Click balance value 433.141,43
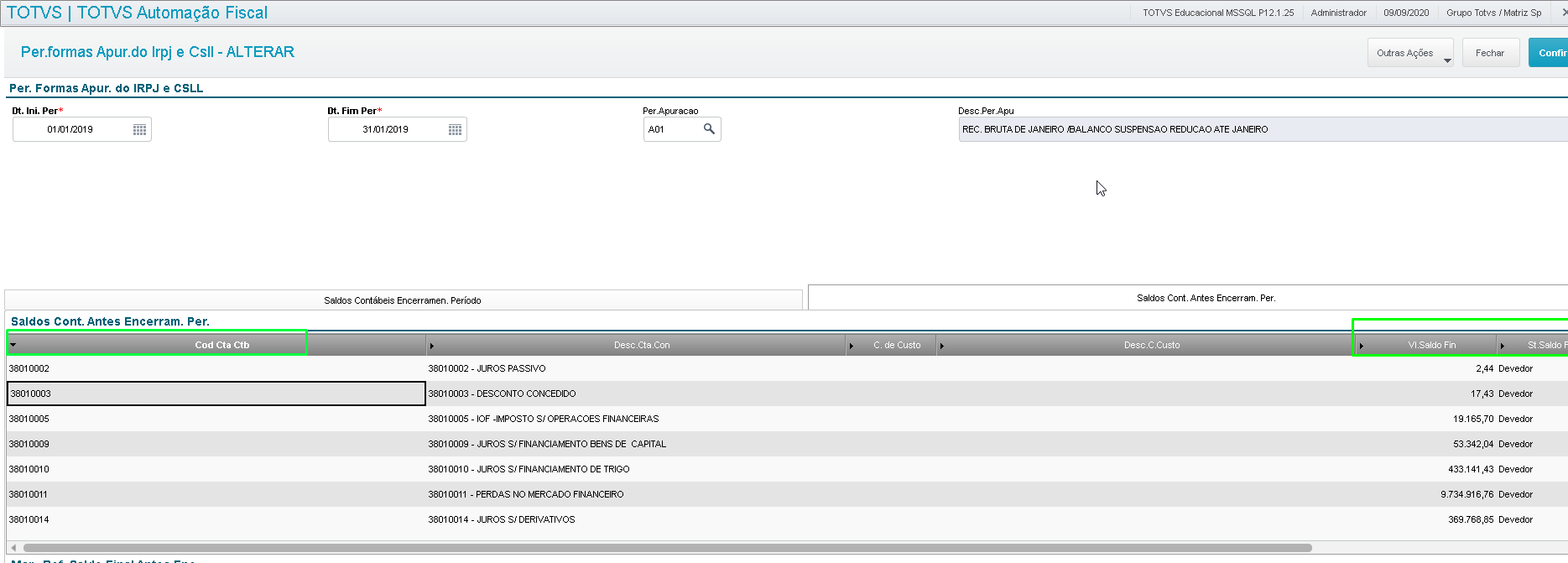The image size is (1568, 563). click(1471, 469)
